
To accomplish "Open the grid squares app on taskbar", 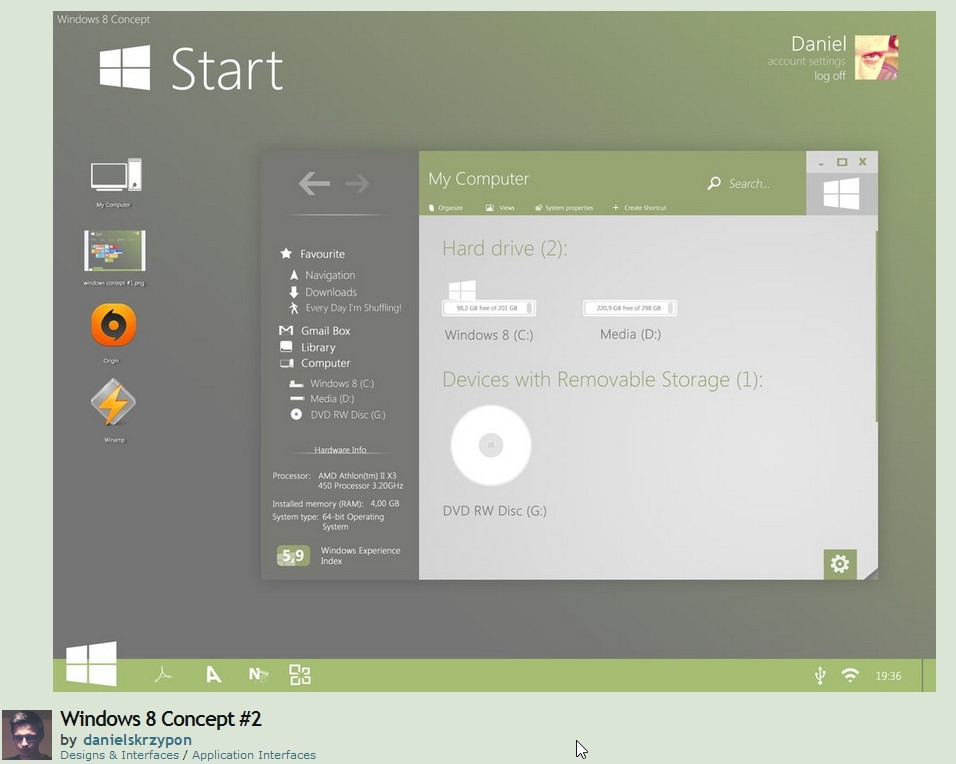I will 300,675.
